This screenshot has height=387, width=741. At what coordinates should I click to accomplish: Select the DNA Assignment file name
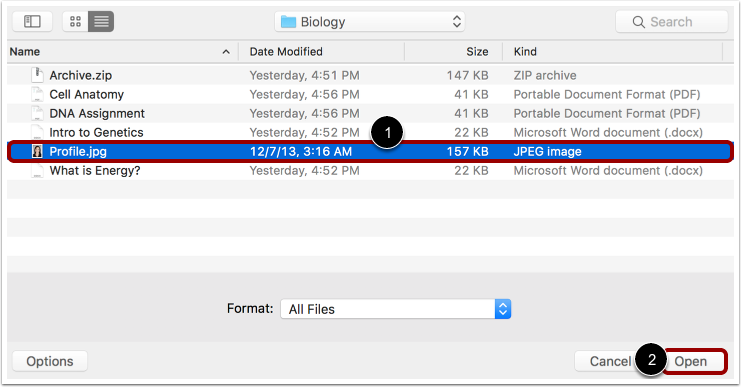click(x=97, y=113)
